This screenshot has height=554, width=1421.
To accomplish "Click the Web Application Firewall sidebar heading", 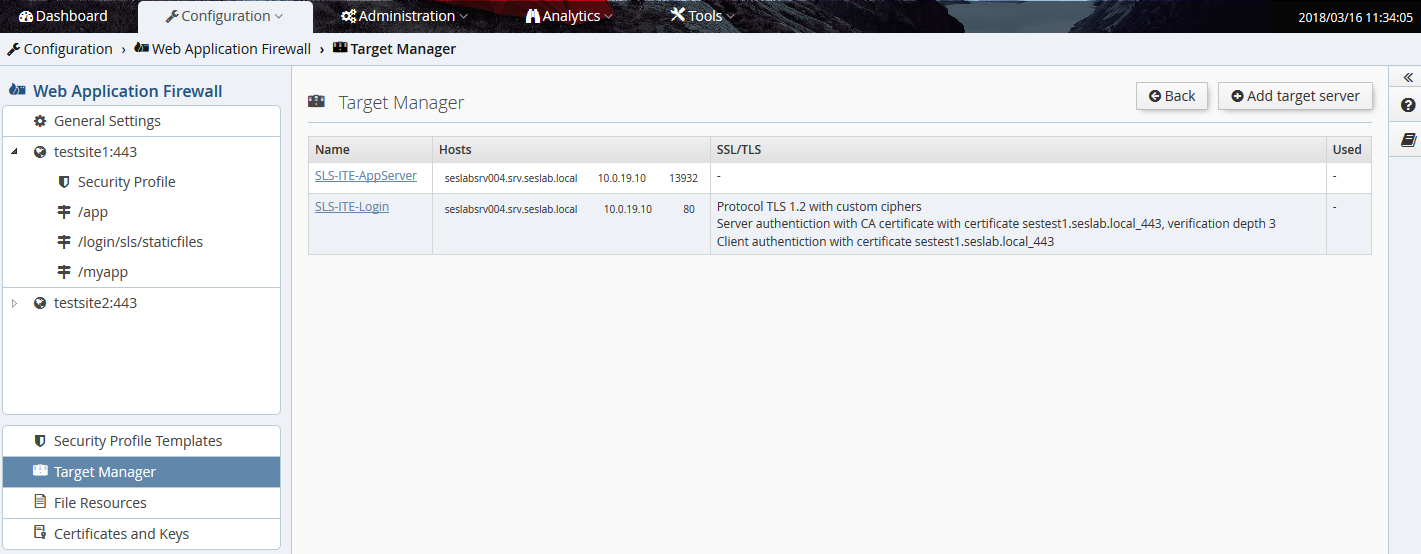I will coord(127,91).
